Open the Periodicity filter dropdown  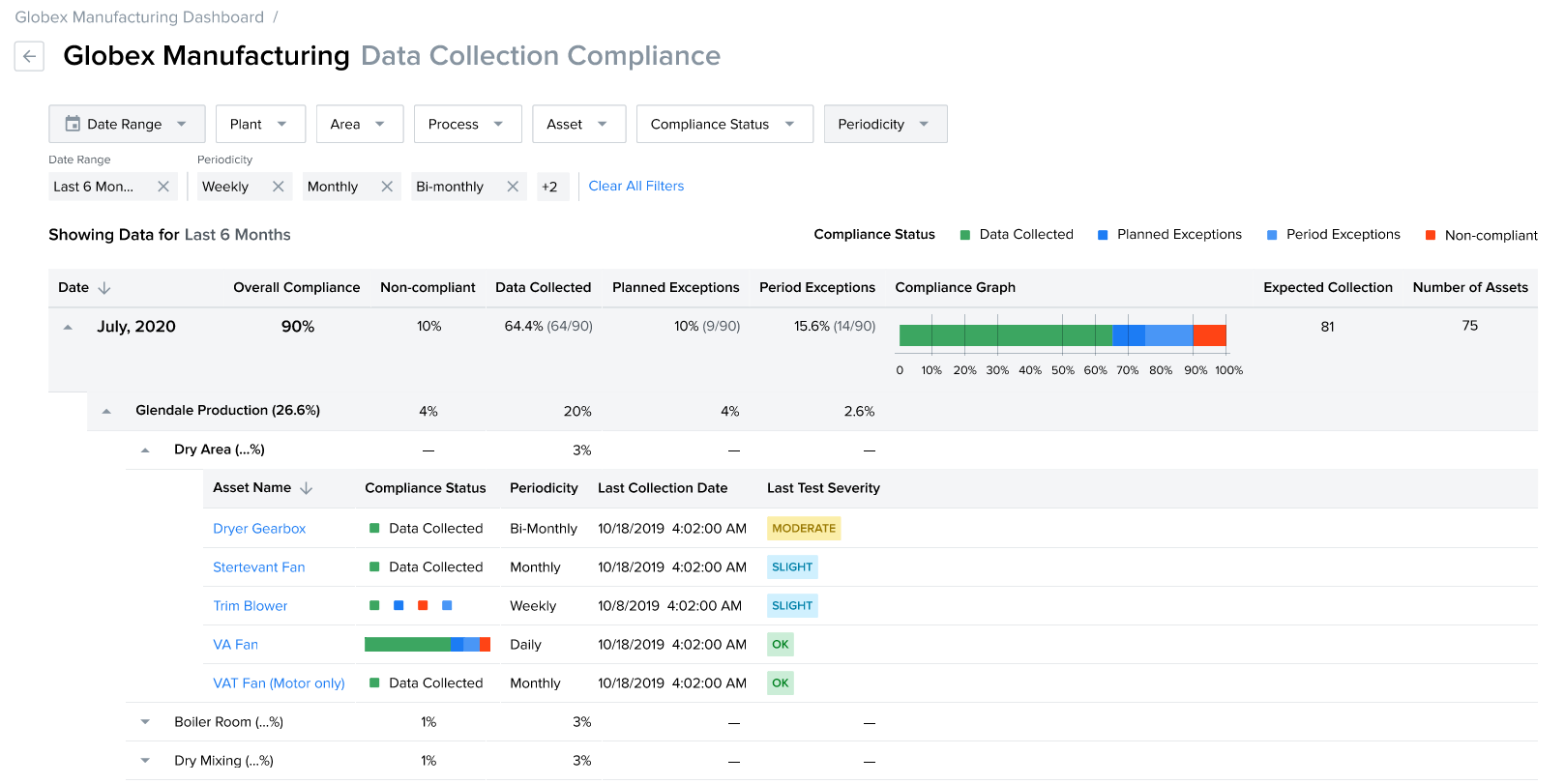click(885, 124)
